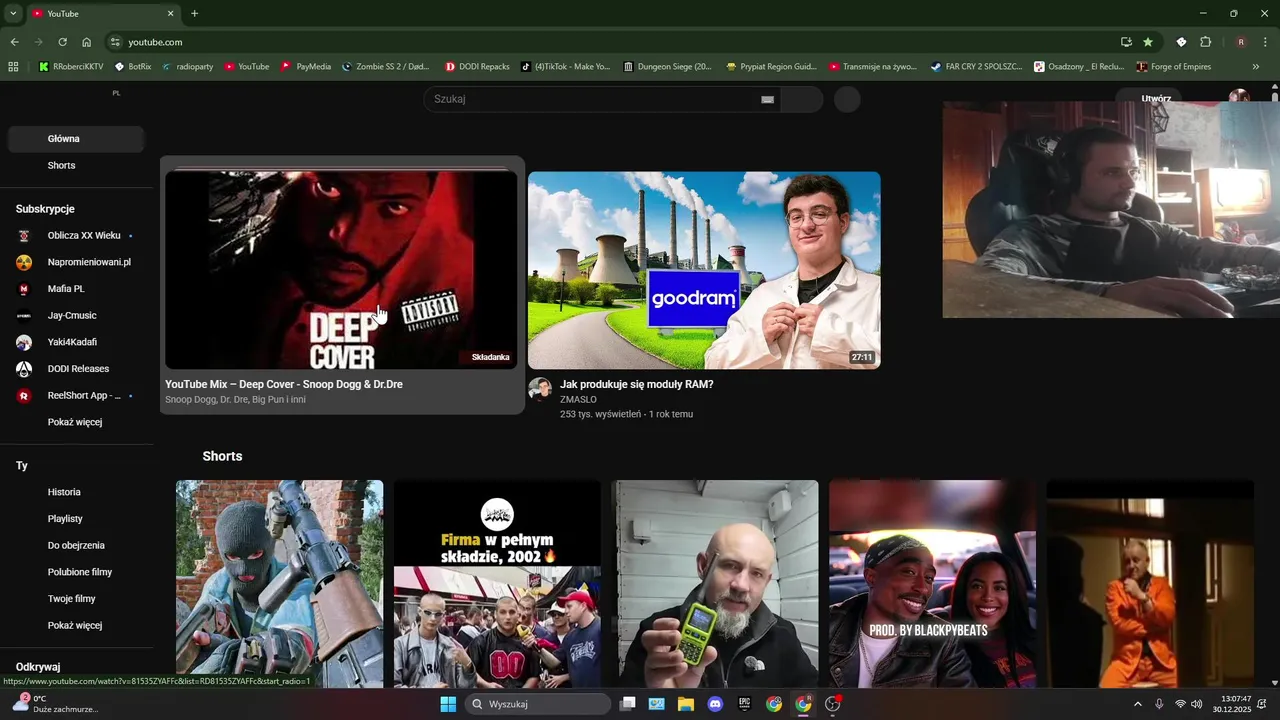Open the title Jak produkuje się moduły RAM?
This screenshot has height=720, width=1280.
click(x=637, y=384)
